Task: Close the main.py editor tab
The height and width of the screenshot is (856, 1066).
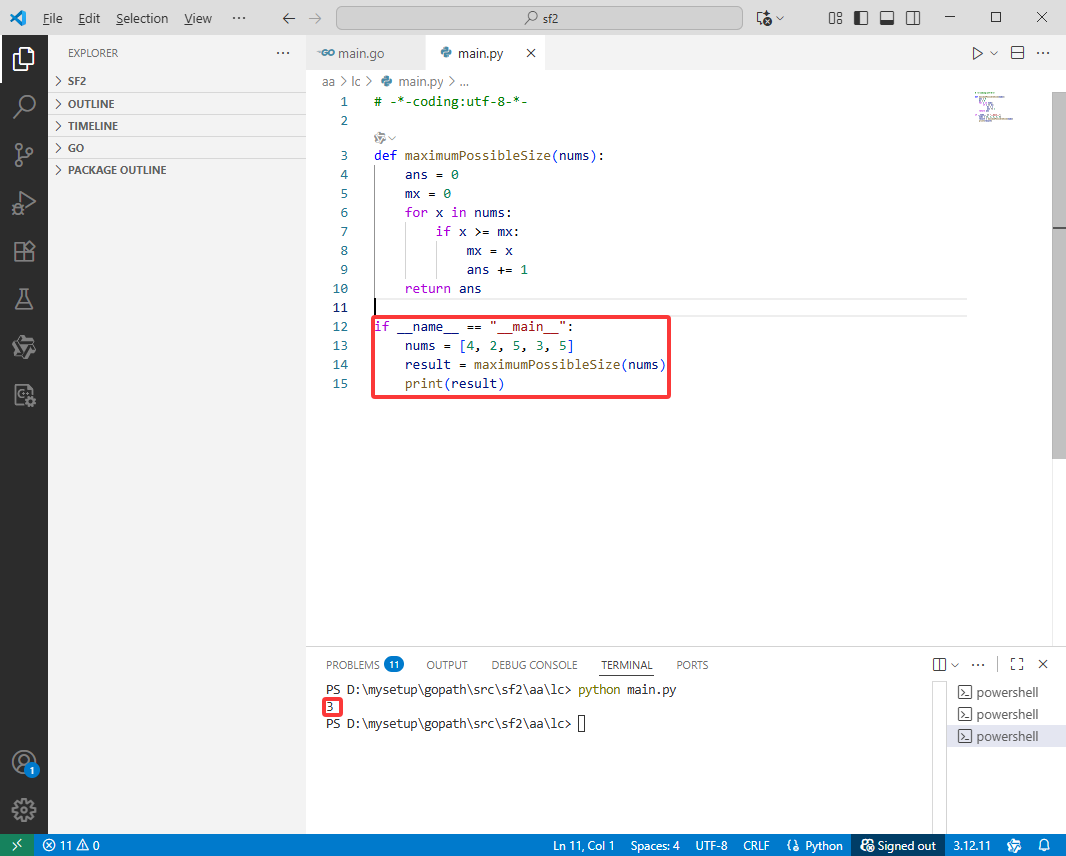Action: tap(531, 53)
